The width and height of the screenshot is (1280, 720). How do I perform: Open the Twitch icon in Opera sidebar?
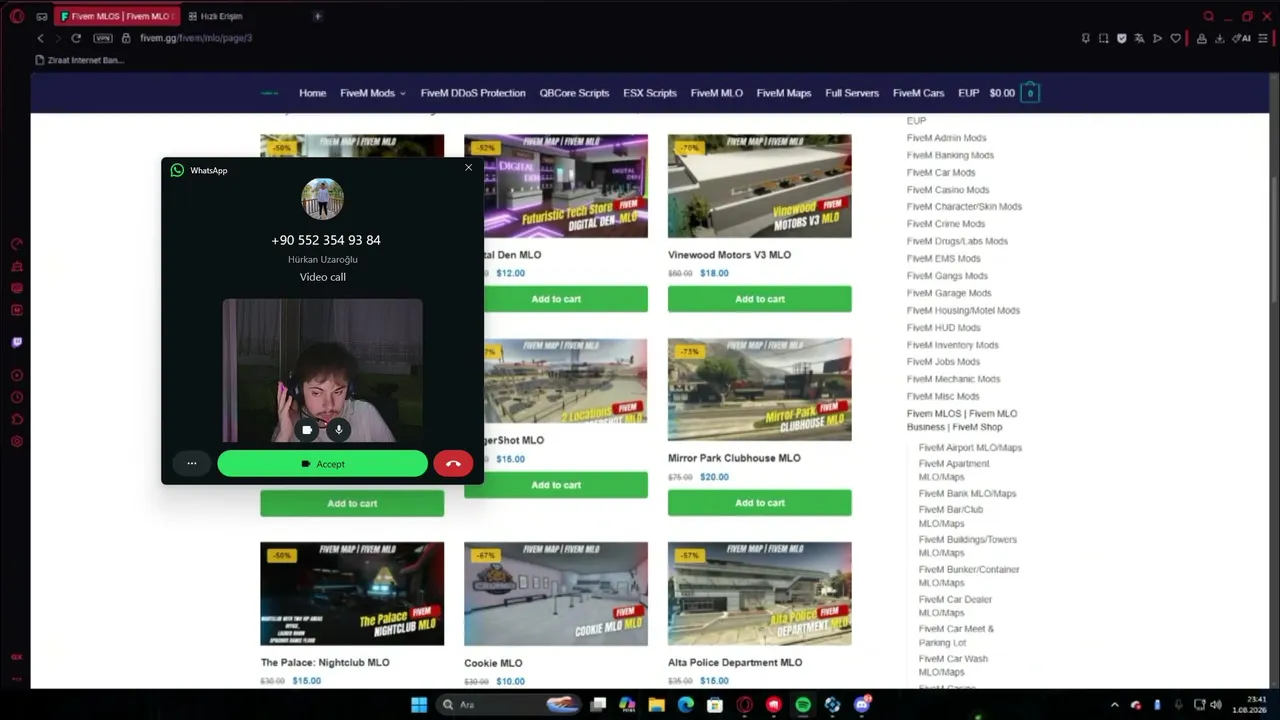tap(16, 342)
